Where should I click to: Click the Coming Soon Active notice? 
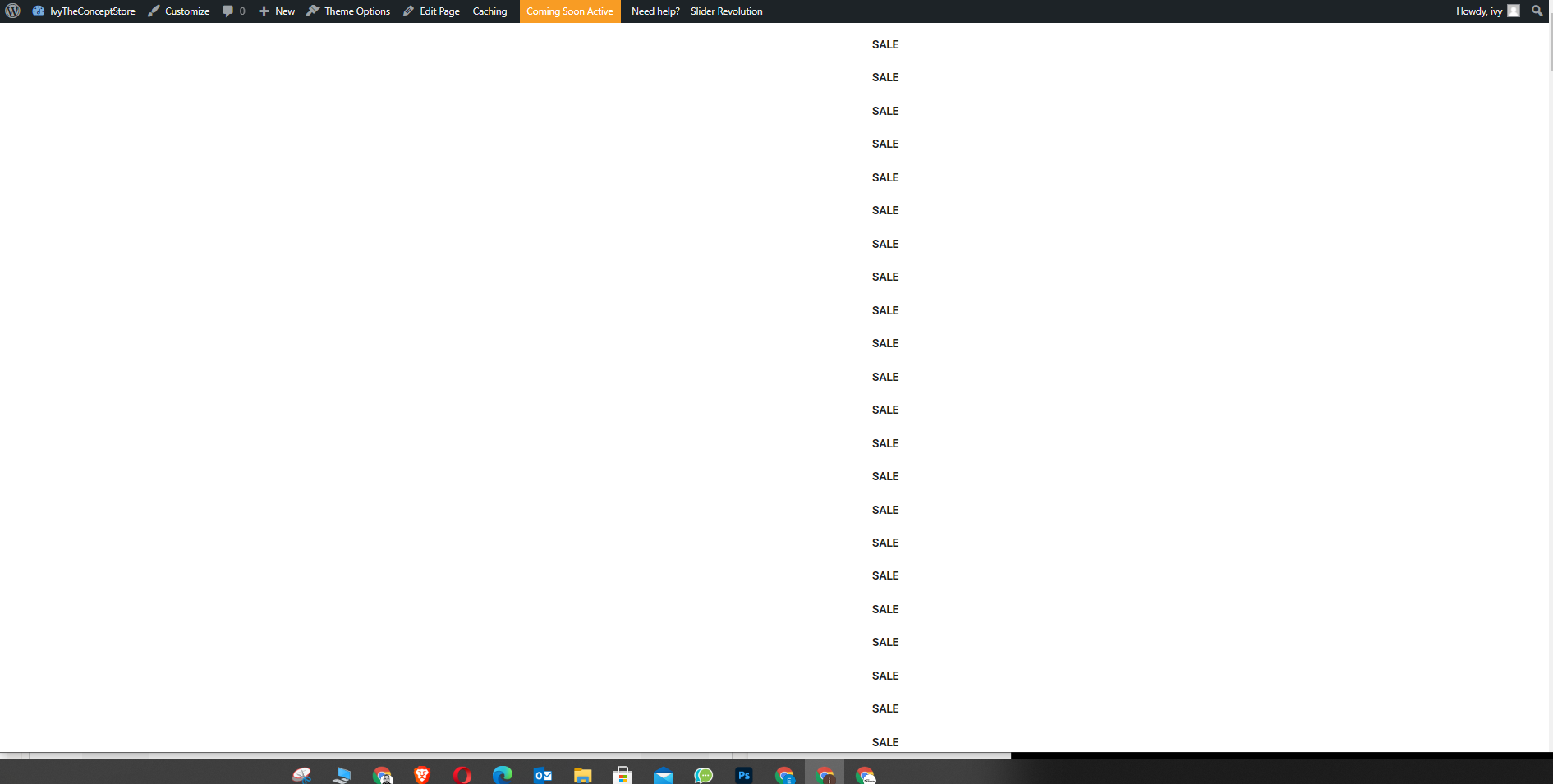pos(570,11)
